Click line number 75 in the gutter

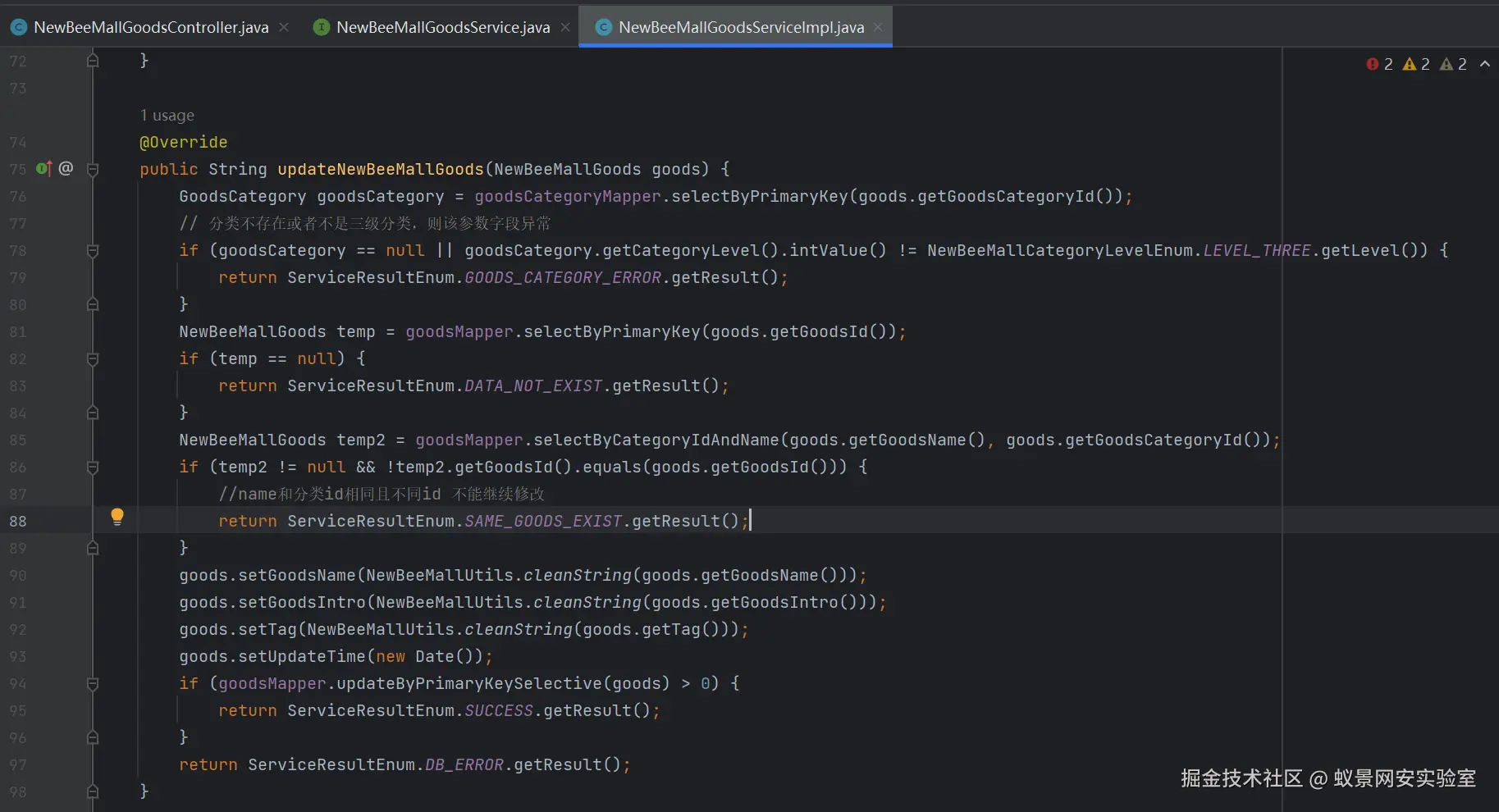[18, 169]
